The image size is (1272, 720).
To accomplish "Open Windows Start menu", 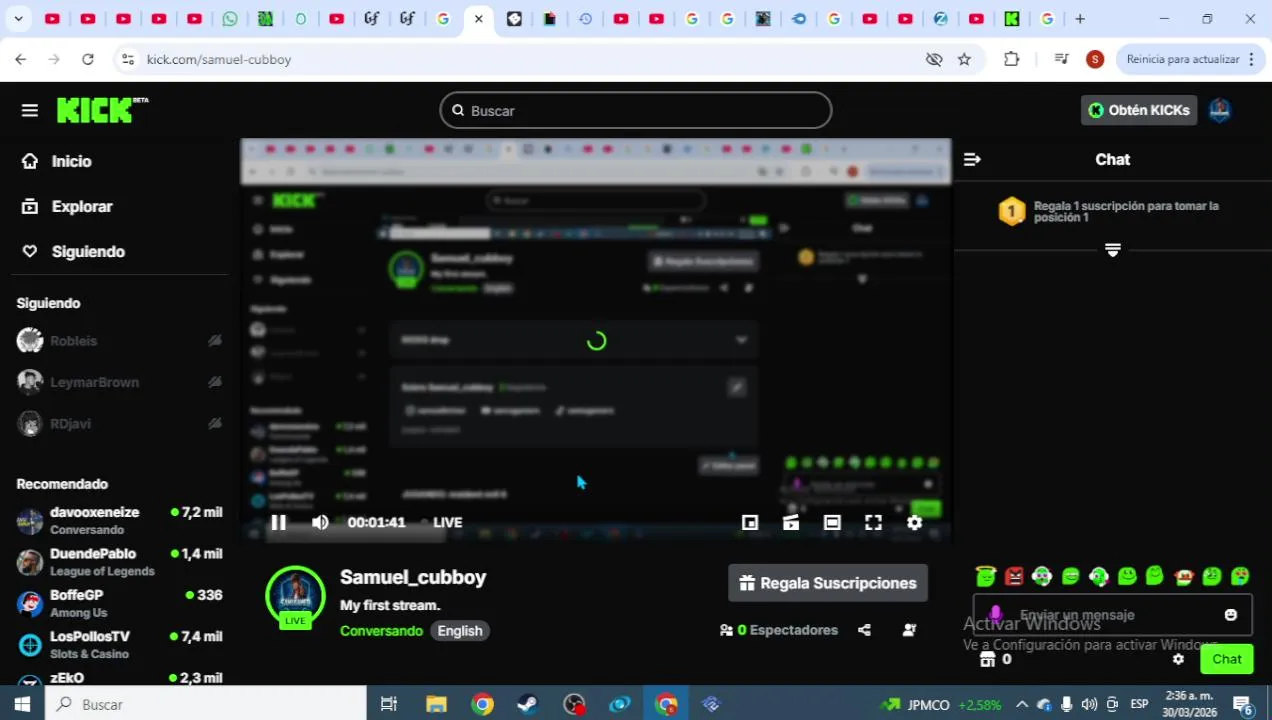I will [22, 704].
